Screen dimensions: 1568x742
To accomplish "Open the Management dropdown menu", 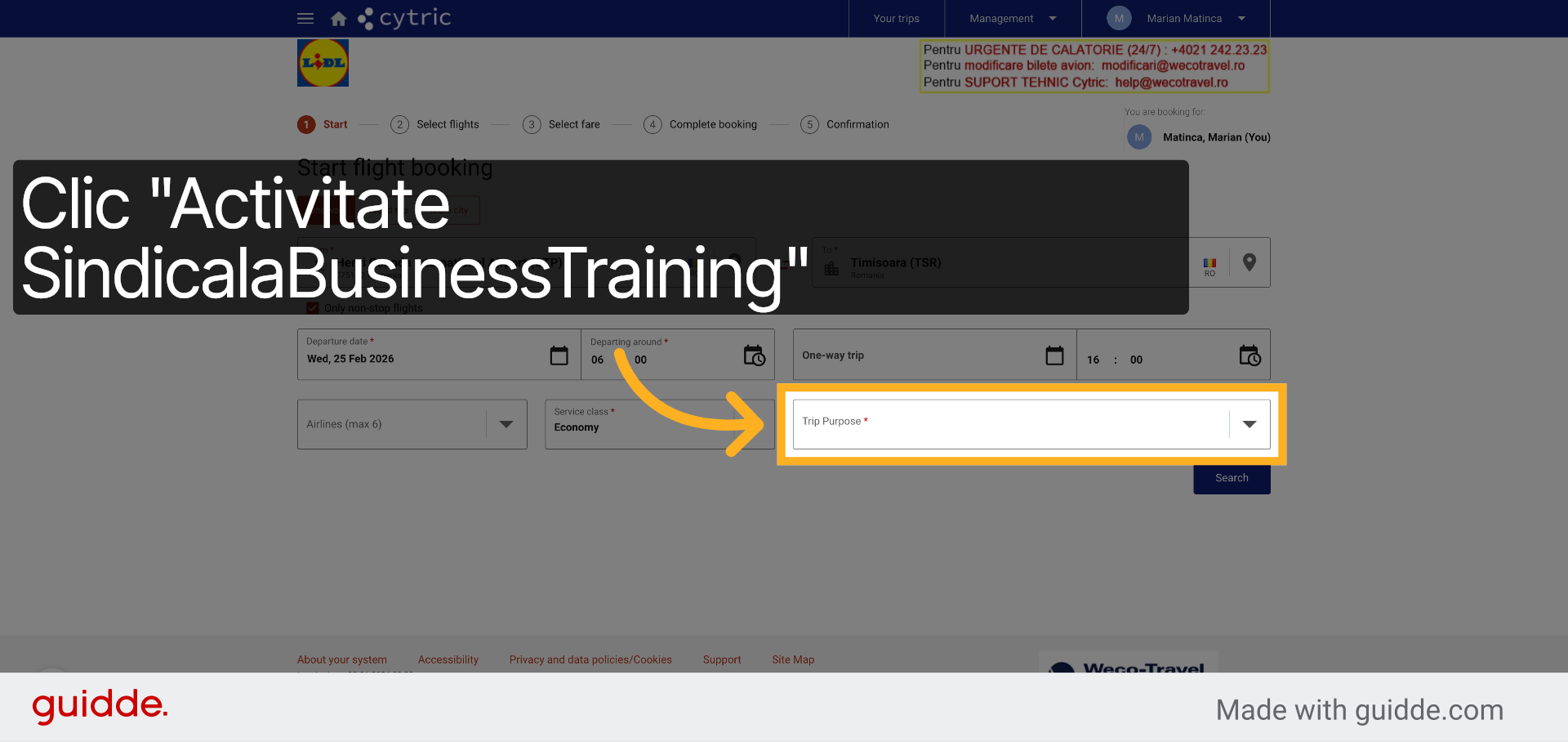I will point(1013,18).
